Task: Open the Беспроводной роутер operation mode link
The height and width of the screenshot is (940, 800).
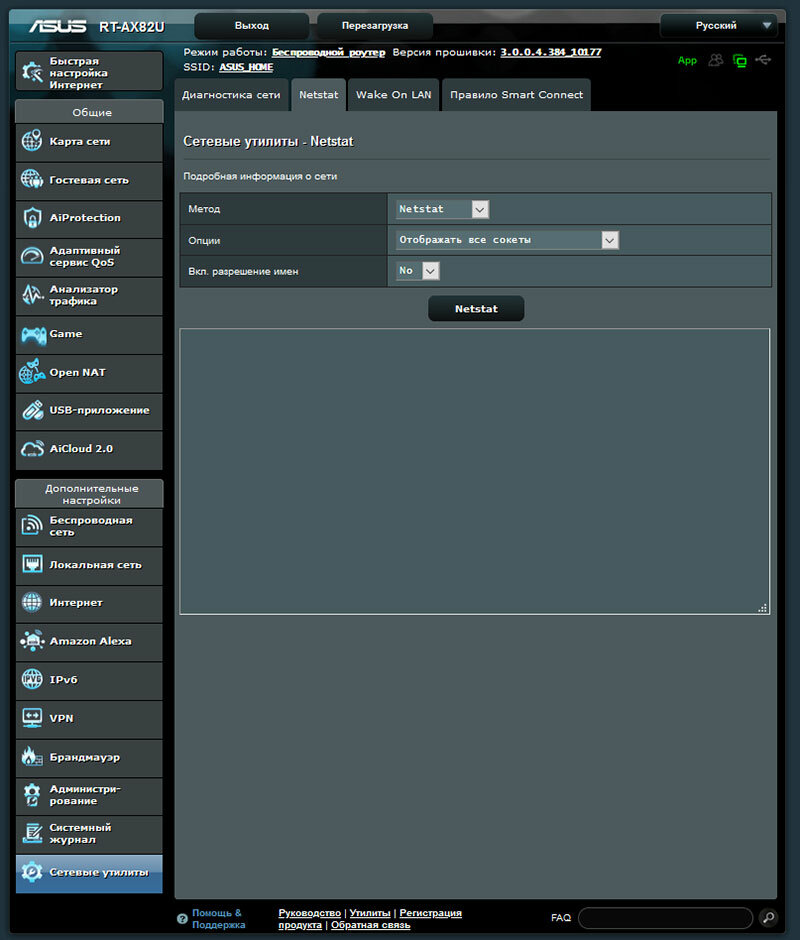Action: tap(329, 52)
